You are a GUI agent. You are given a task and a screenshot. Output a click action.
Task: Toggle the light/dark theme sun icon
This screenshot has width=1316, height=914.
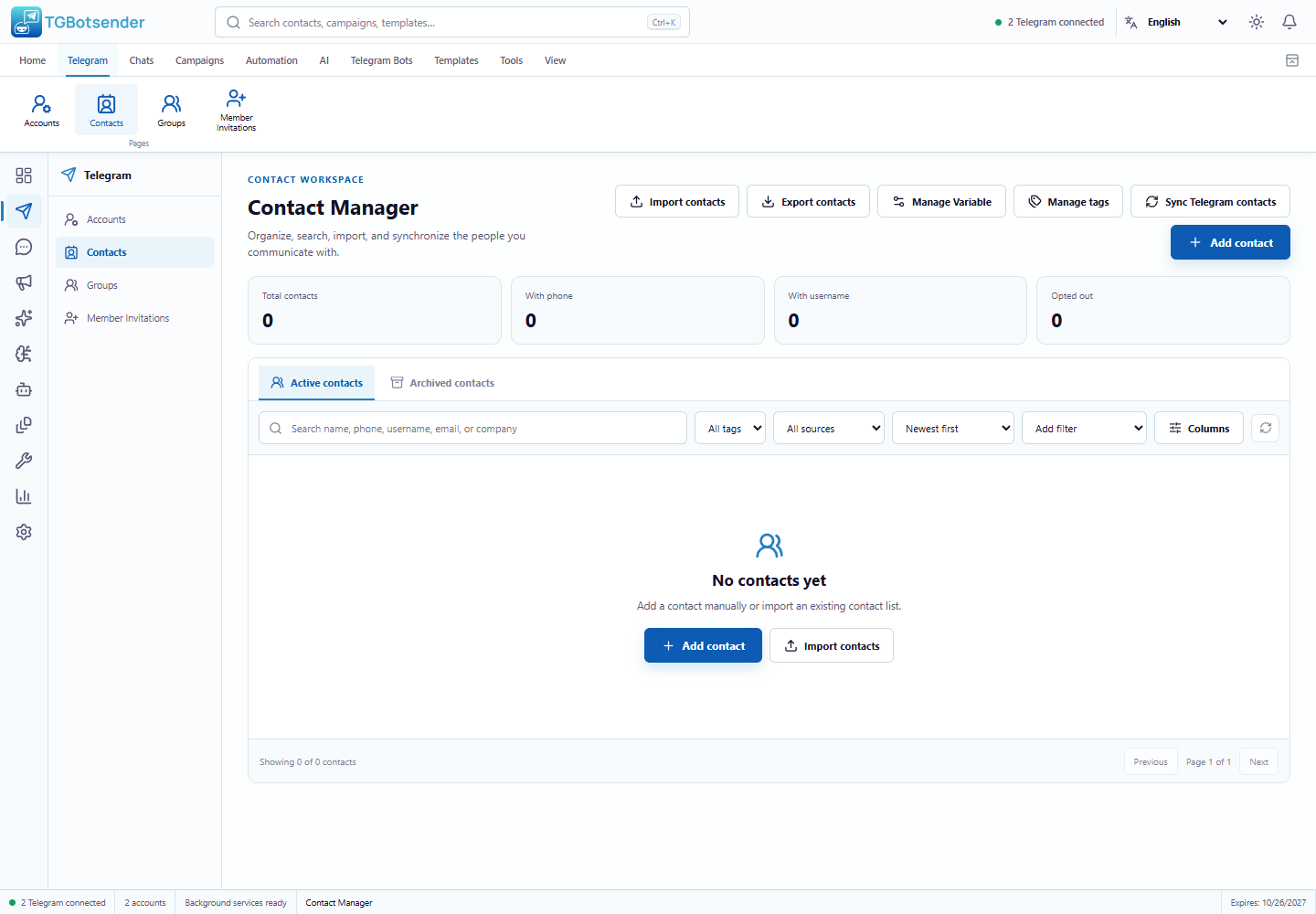click(1257, 22)
